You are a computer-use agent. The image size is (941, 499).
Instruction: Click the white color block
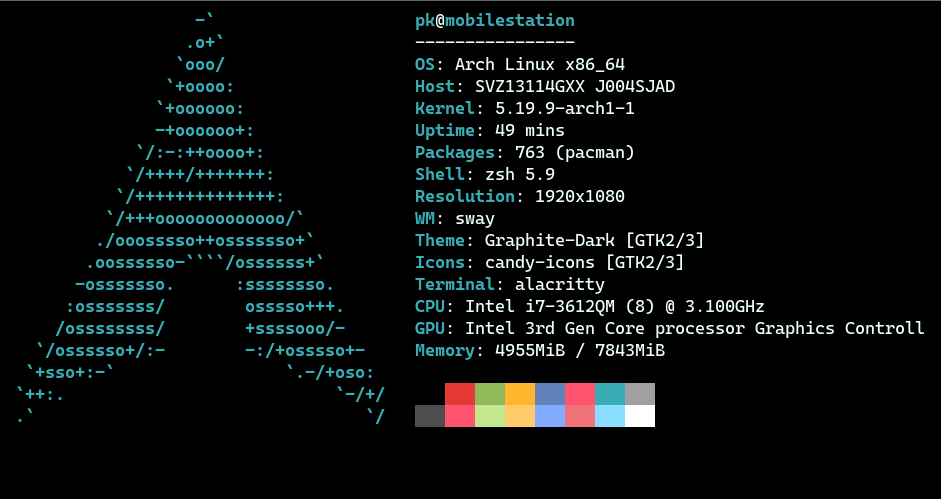pos(640,416)
